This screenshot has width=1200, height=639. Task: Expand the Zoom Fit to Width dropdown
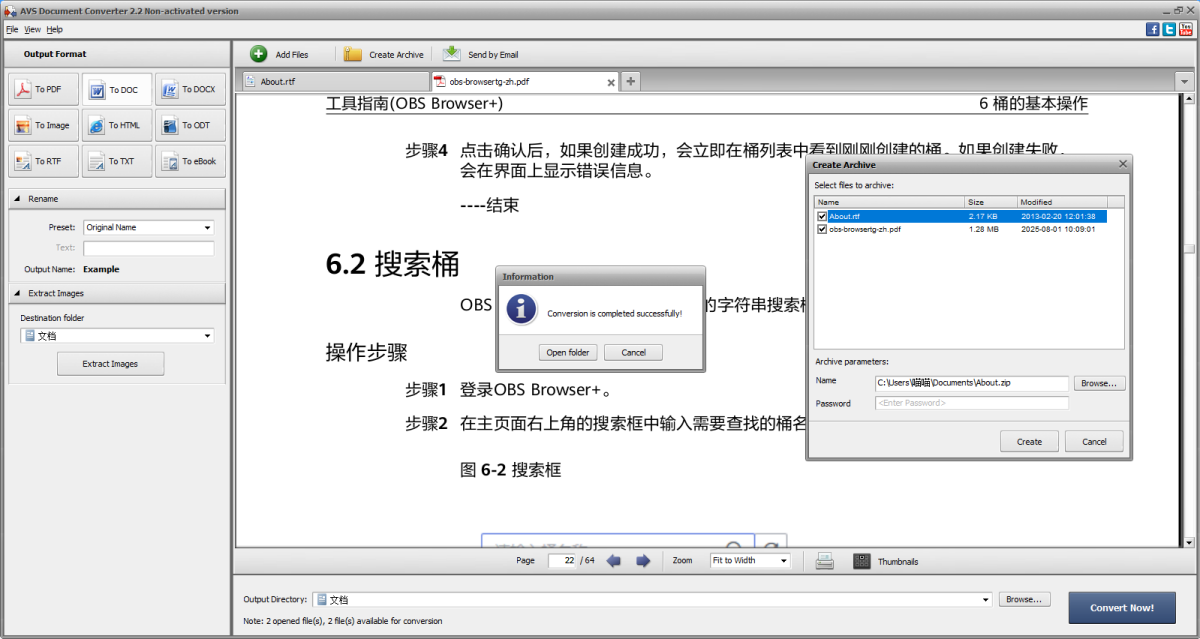pos(749,561)
